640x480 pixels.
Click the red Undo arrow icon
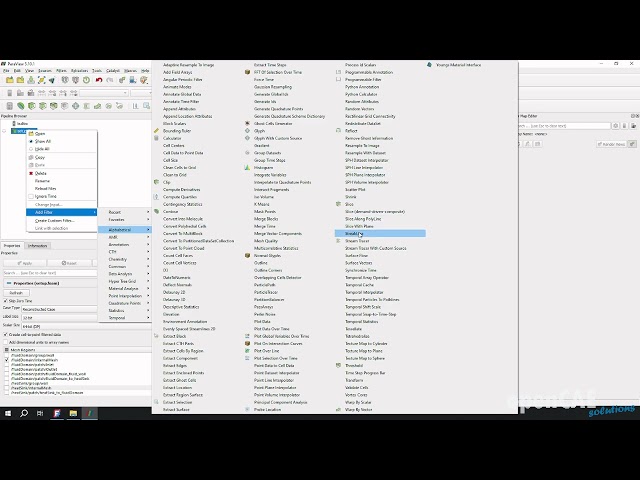pos(99,80)
